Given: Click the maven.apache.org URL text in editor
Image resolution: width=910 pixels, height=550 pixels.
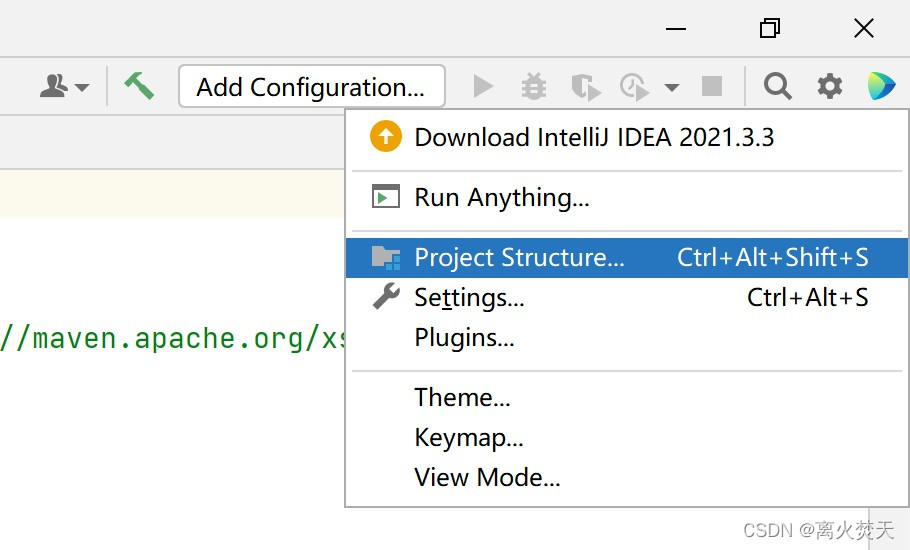Looking at the screenshot, I should pos(172,338).
